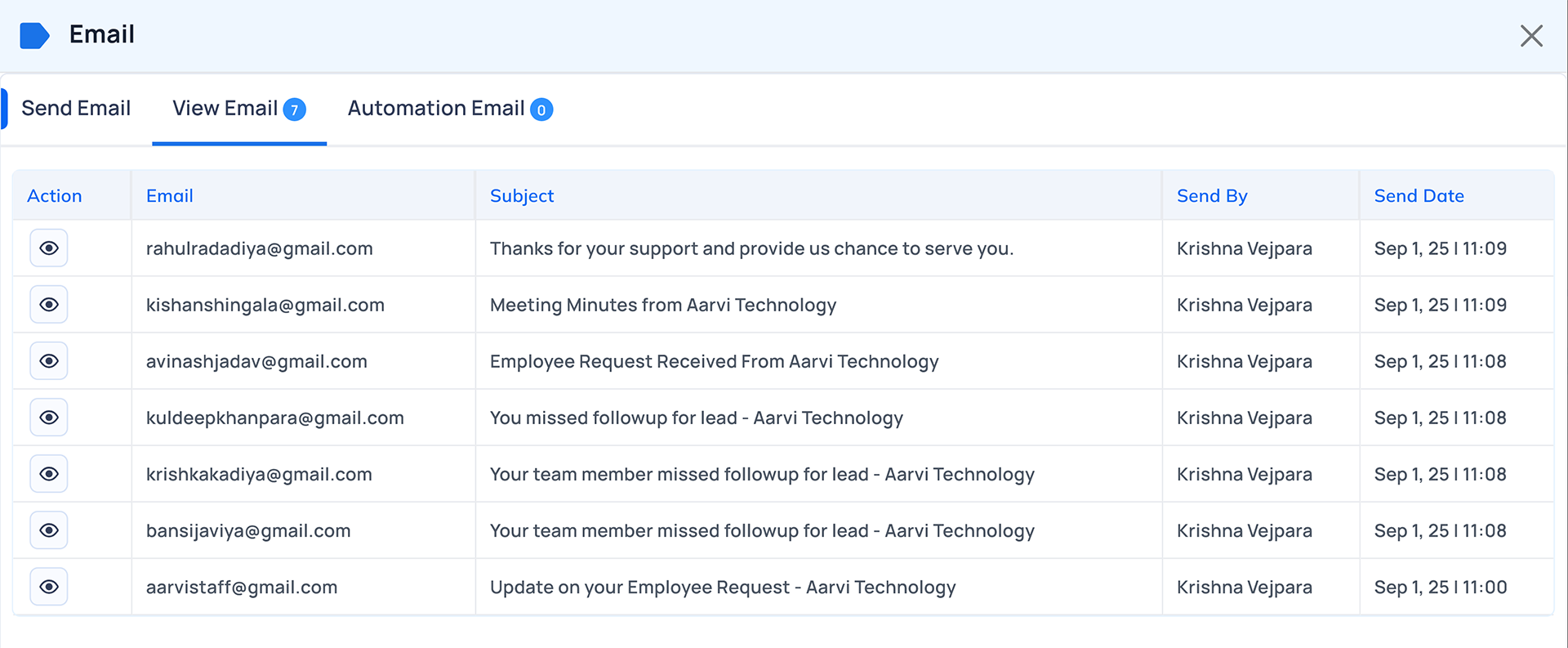Select the View Email tab

(x=225, y=109)
